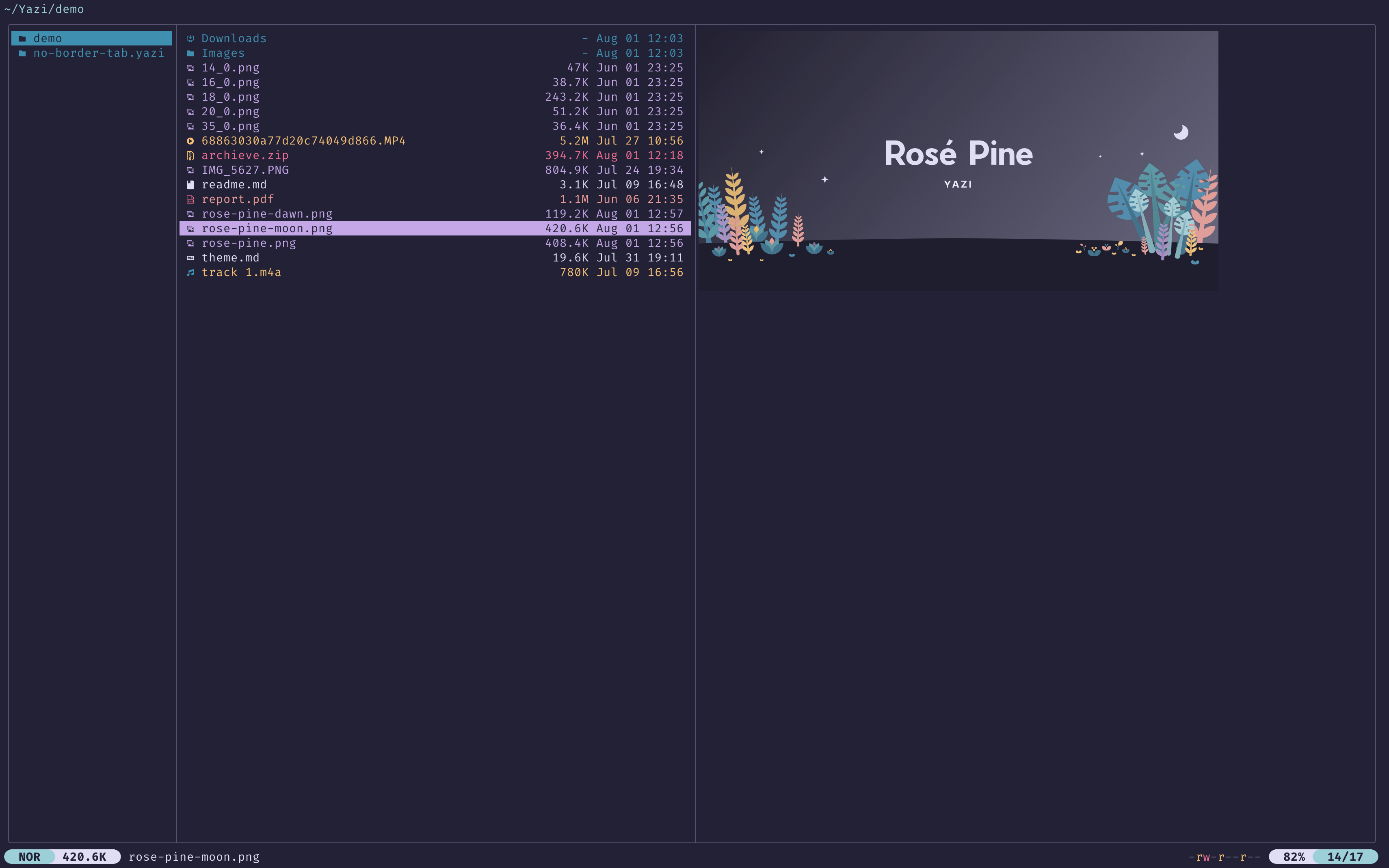Click the 14/17 position indicator
Image resolution: width=1389 pixels, height=868 pixels.
pyautogui.click(x=1344, y=857)
